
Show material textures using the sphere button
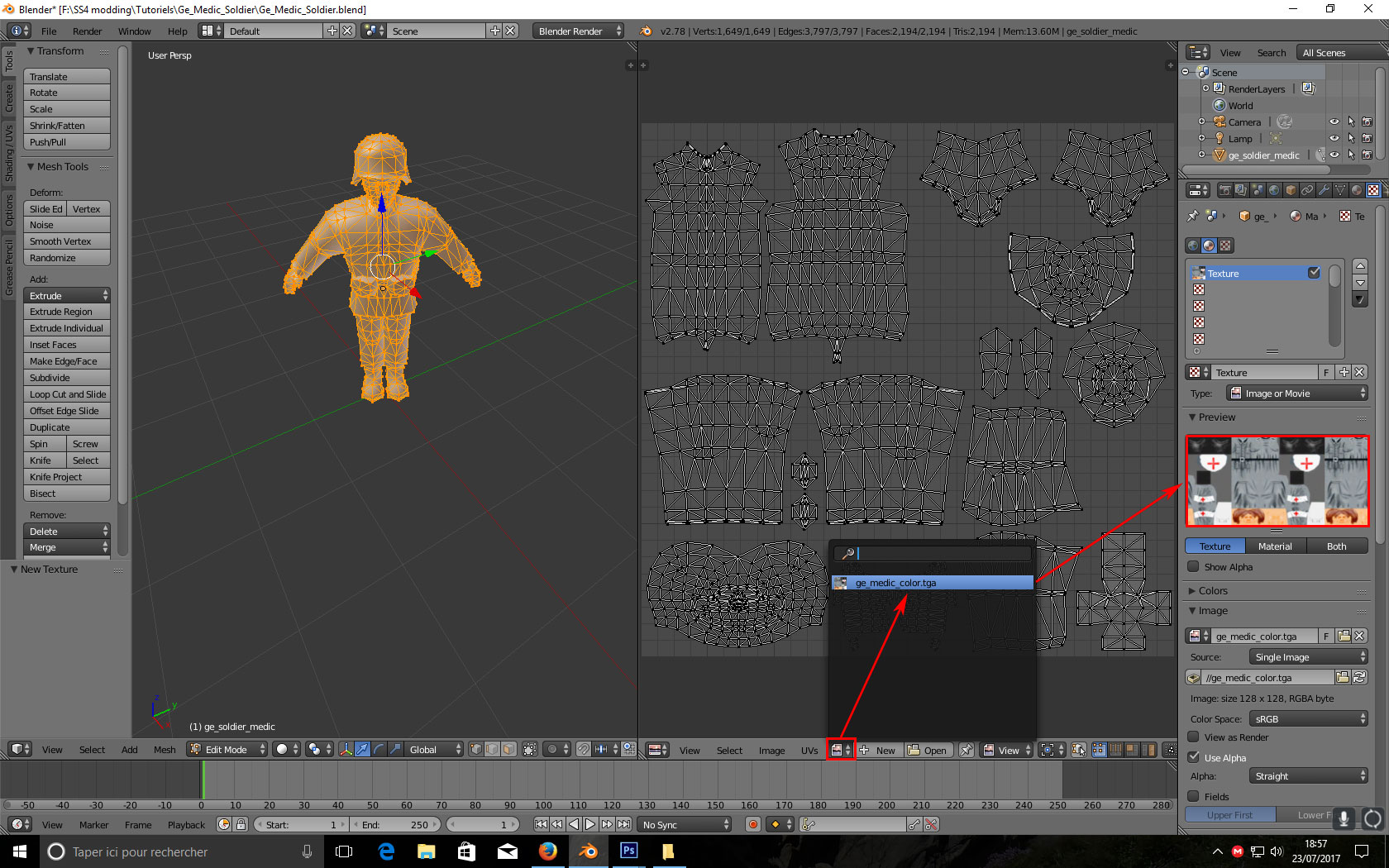tap(1210, 246)
